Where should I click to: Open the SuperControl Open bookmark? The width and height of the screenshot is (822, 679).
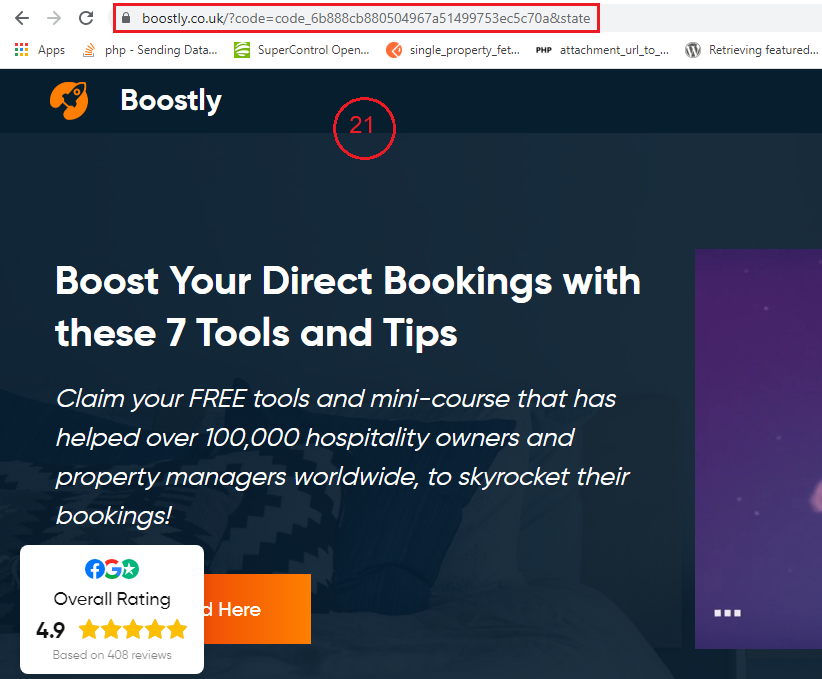[313, 50]
